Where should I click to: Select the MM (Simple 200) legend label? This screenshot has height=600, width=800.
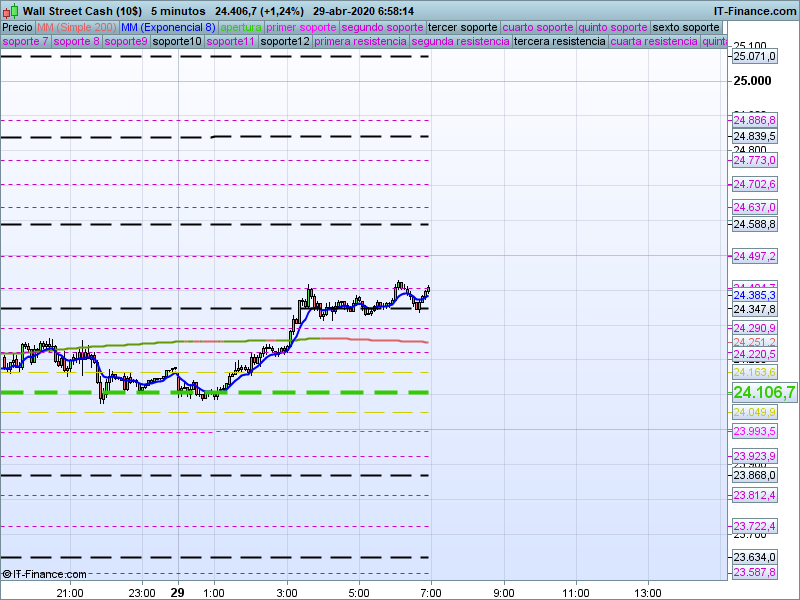pyautogui.click(x=77, y=28)
